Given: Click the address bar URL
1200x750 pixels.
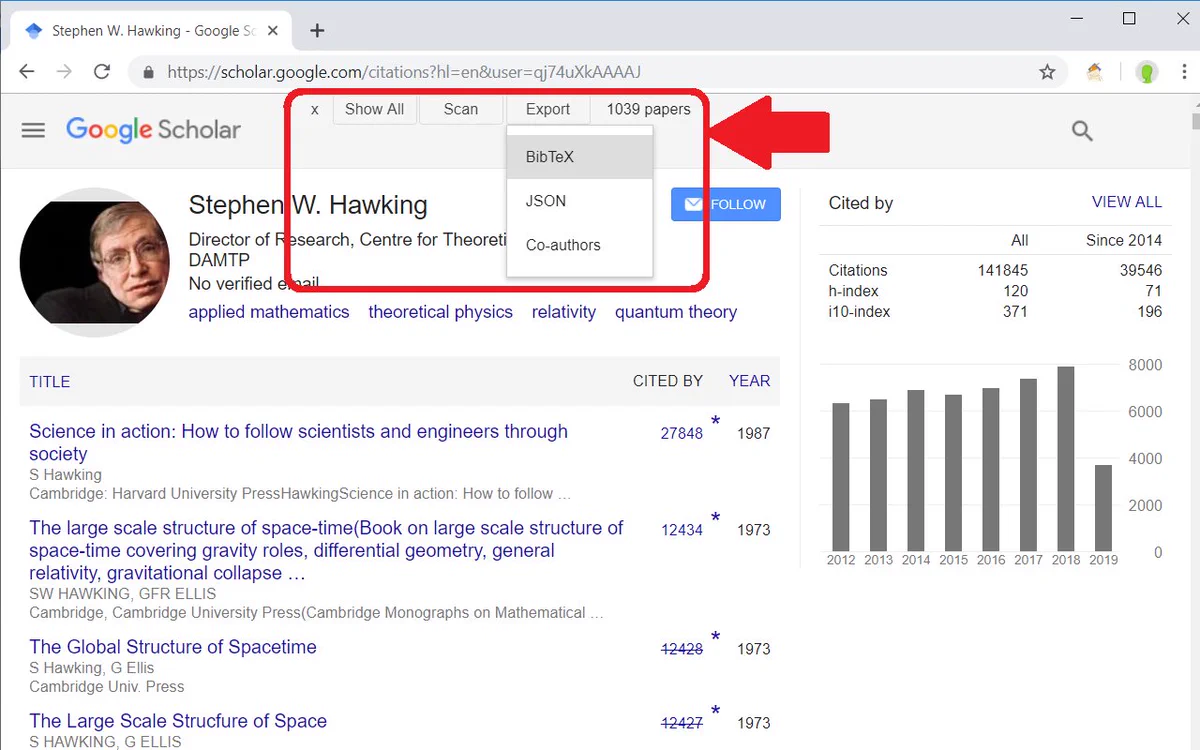Looking at the screenshot, I should (x=404, y=72).
